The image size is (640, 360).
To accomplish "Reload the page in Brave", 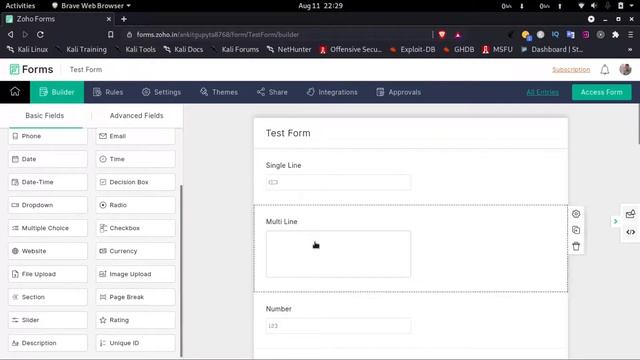I will (40, 35).
